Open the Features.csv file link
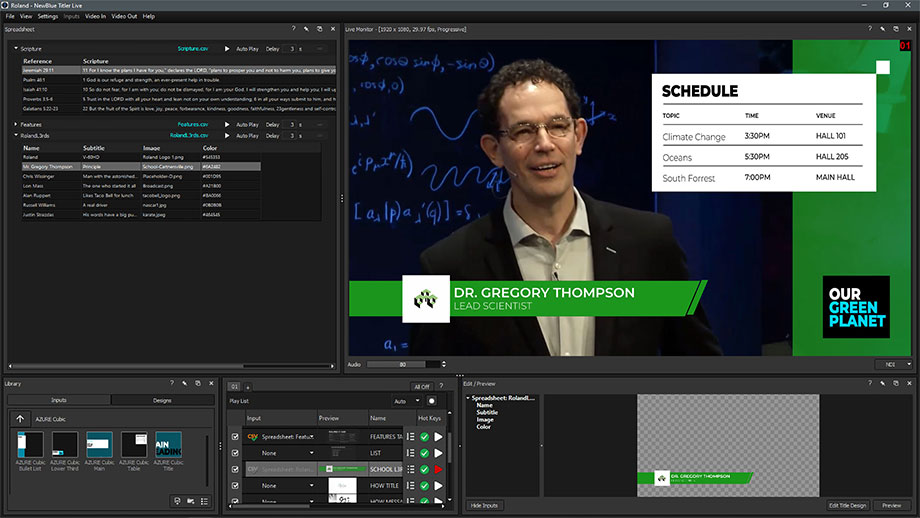920x518 pixels. pyautogui.click(x=193, y=124)
